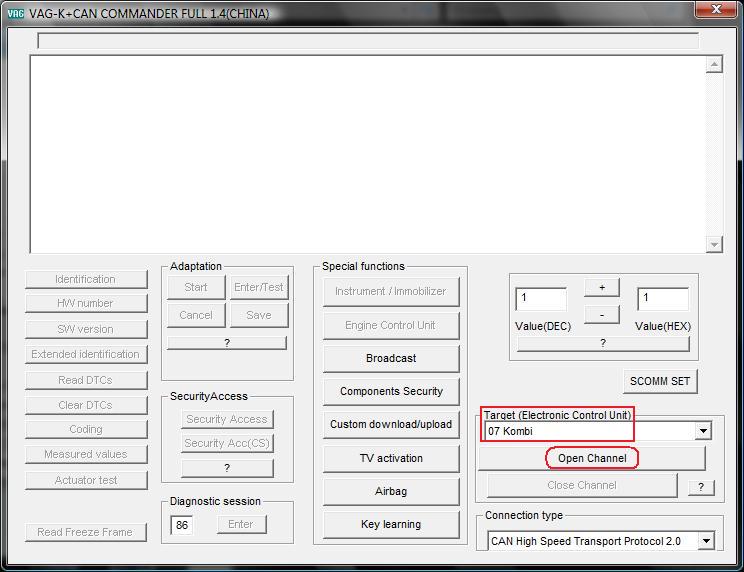
Task: Click the disabled Close Channel button
Action: (582, 485)
